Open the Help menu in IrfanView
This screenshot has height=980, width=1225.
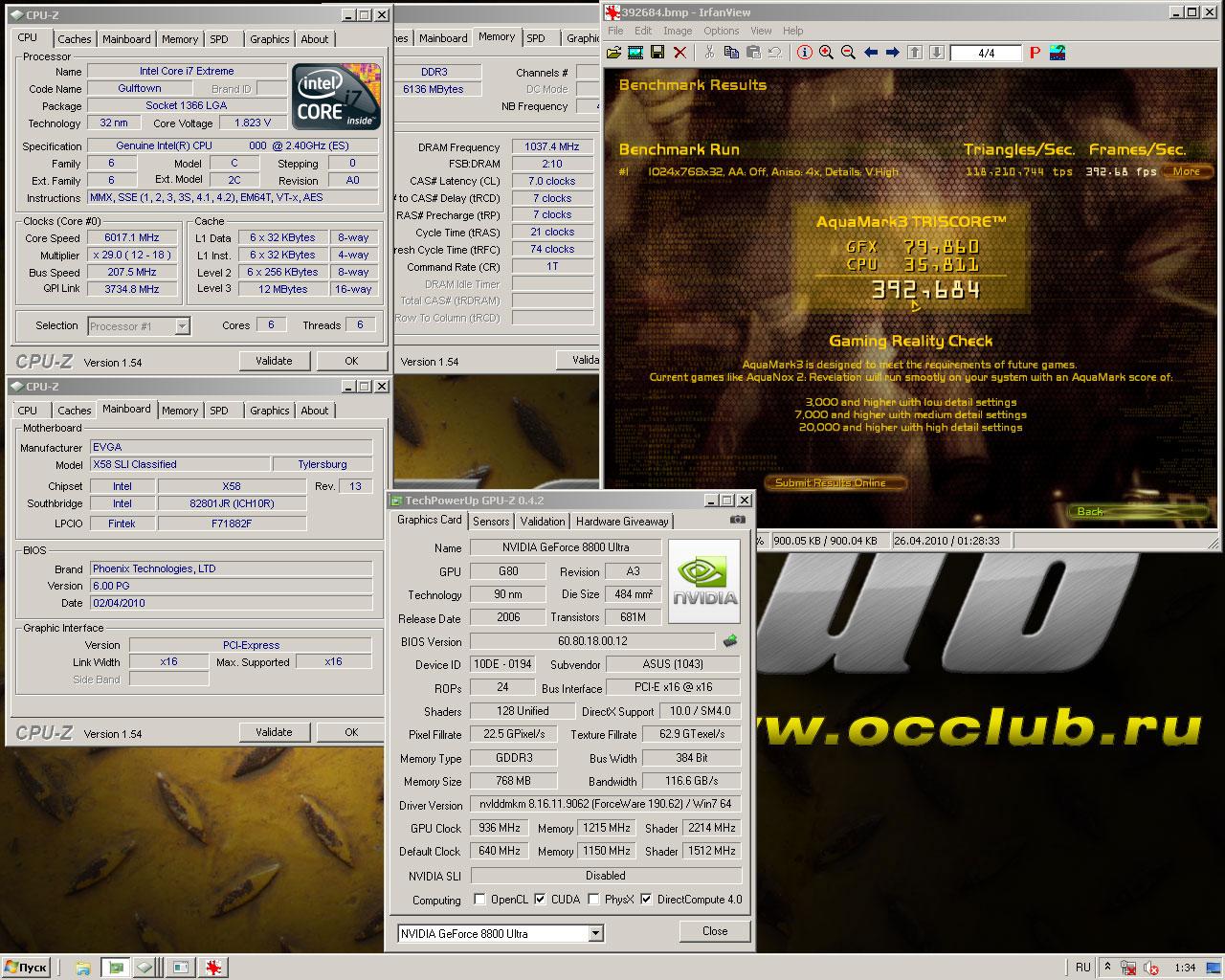[792, 31]
